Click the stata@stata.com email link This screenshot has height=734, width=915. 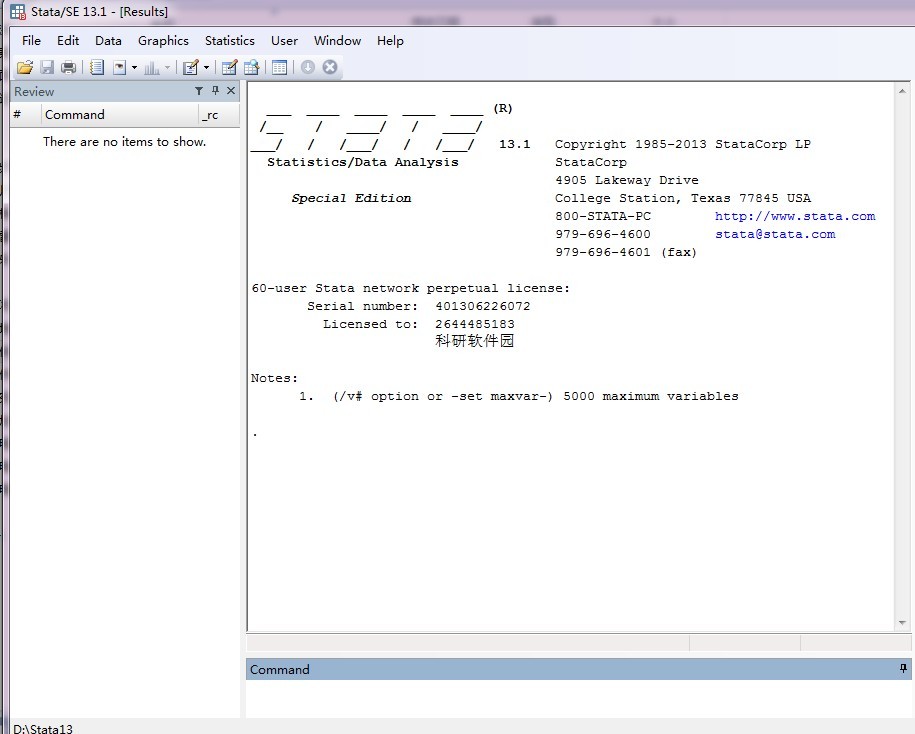point(774,234)
